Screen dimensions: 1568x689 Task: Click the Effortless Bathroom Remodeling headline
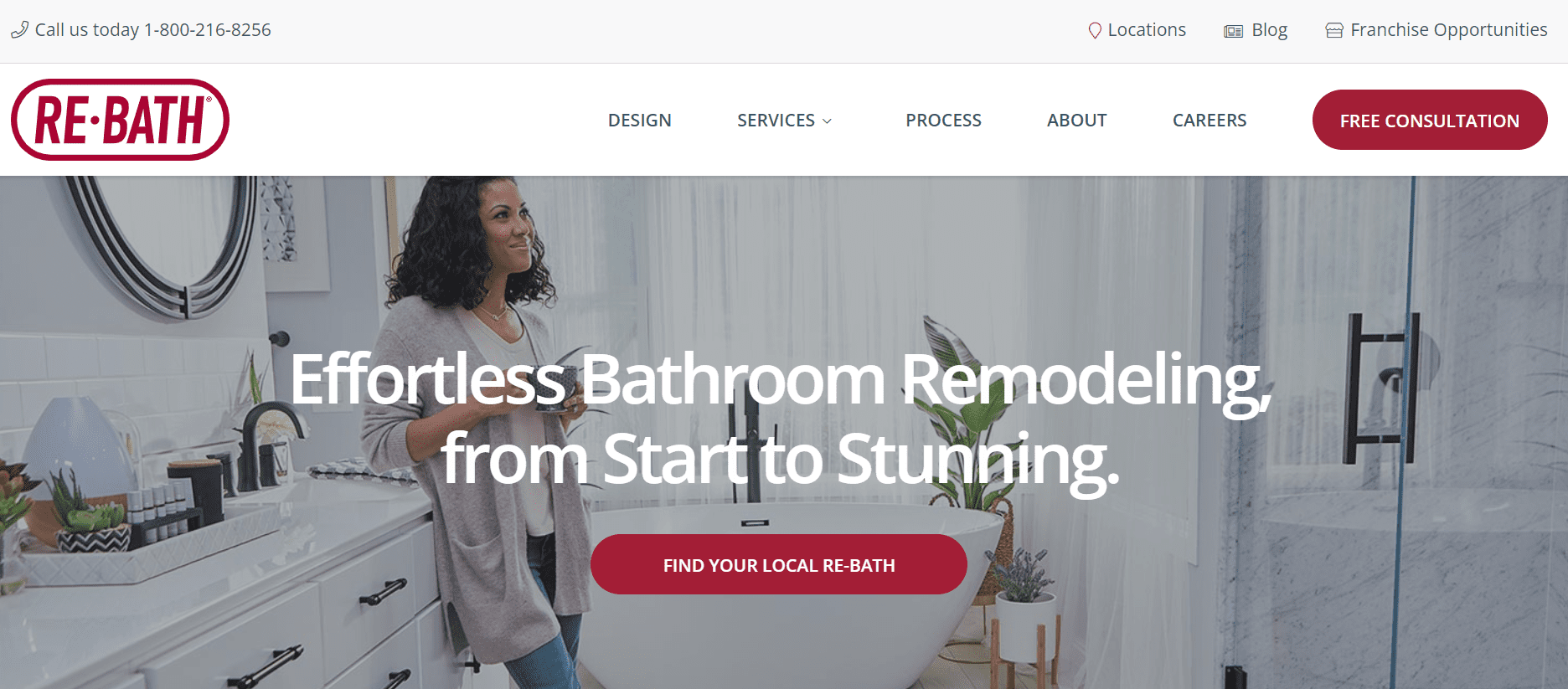(x=780, y=419)
